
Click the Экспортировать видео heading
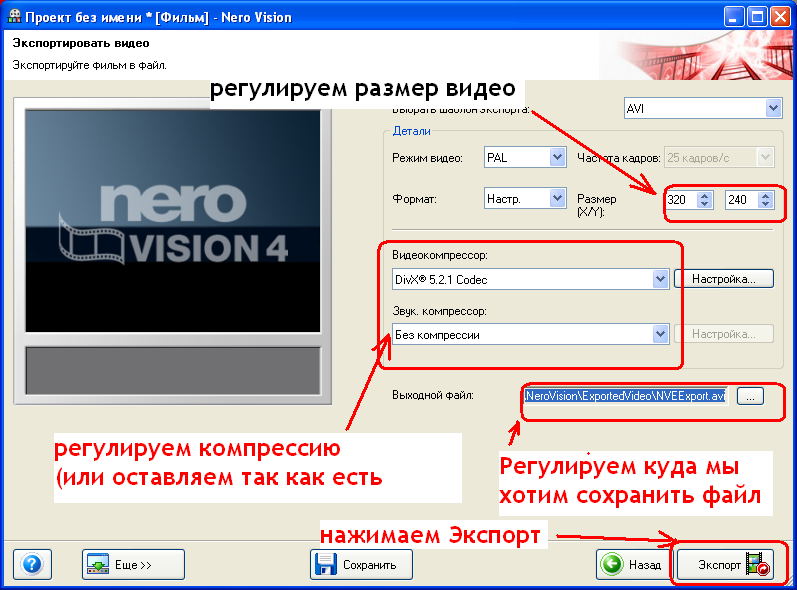81,43
